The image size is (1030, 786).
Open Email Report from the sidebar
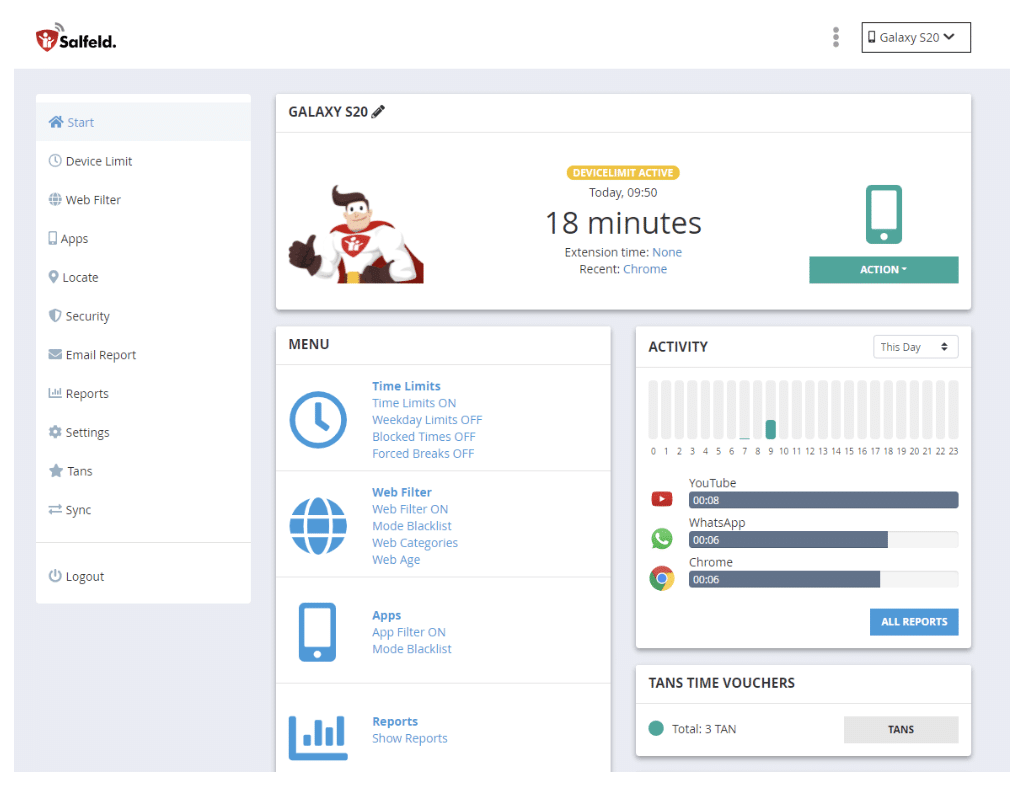click(100, 355)
